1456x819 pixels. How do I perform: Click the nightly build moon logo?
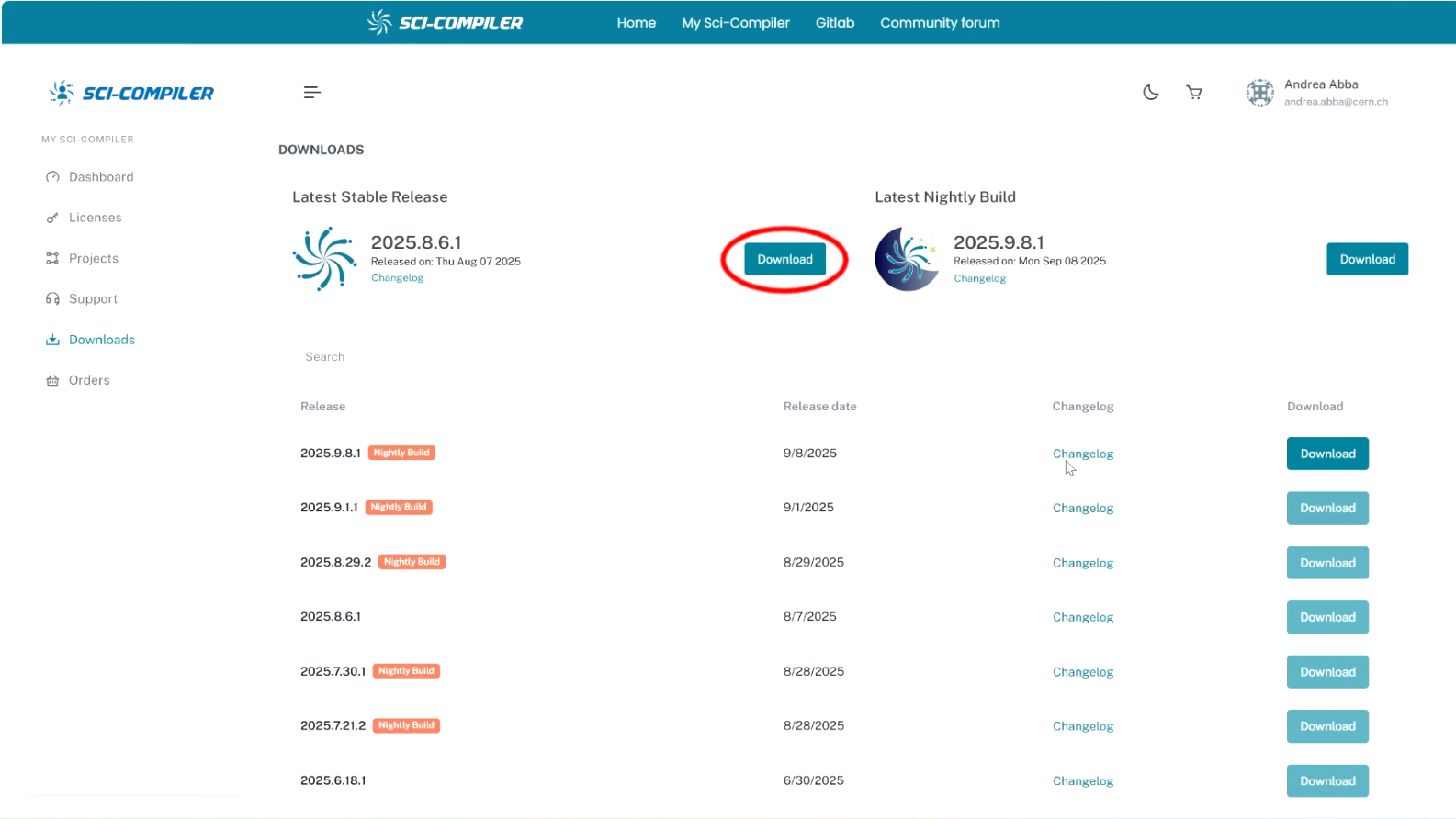tap(907, 259)
